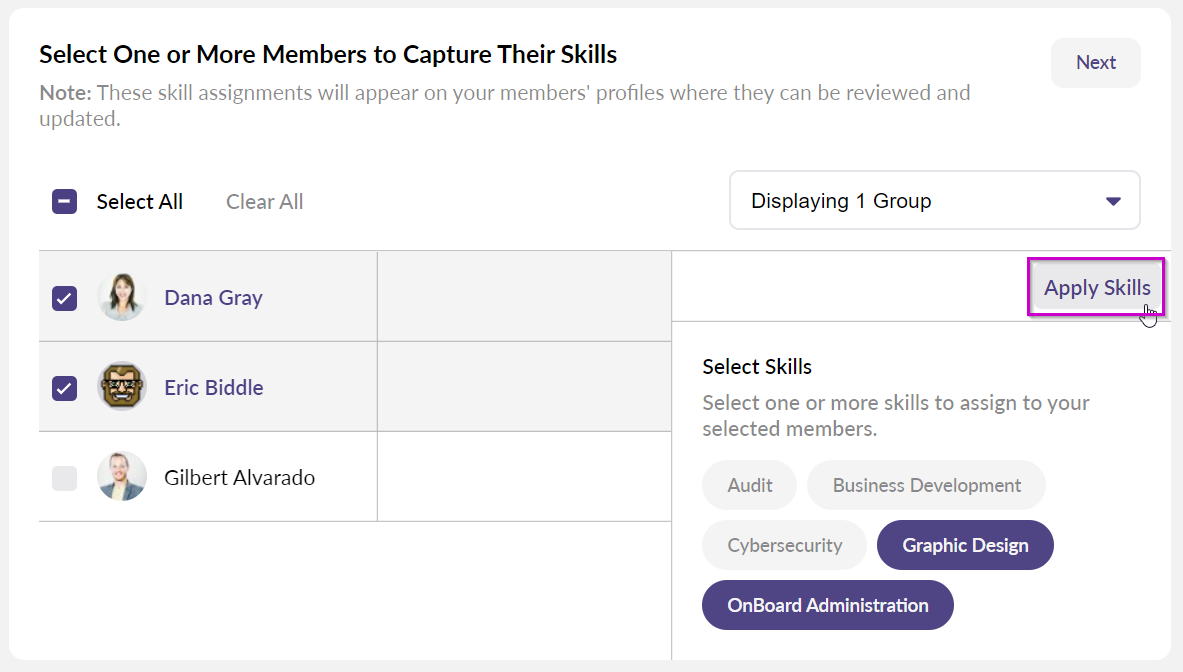Check the Gilbert Alvarado checkbox
Image resolution: width=1183 pixels, height=672 pixels.
[65, 478]
